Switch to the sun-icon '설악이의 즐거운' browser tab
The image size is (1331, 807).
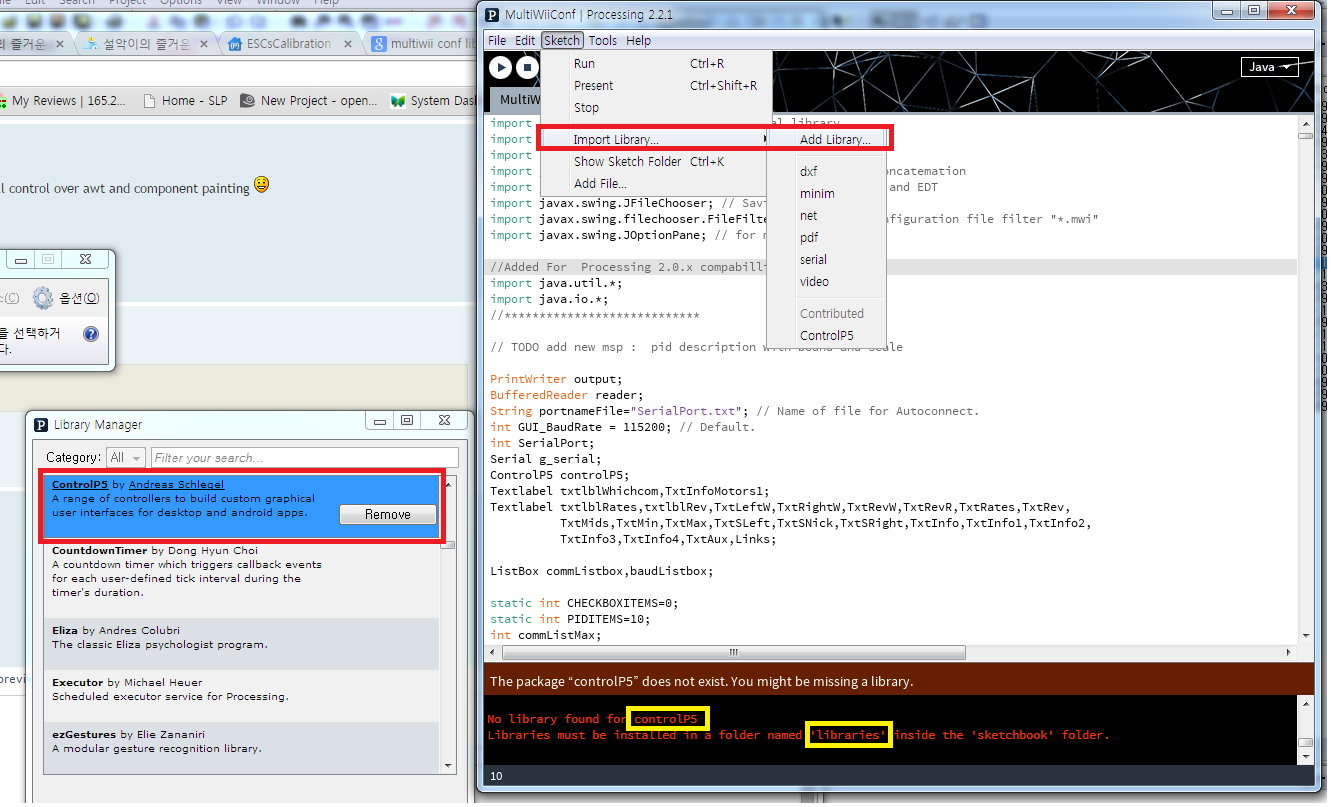click(147, 43)
